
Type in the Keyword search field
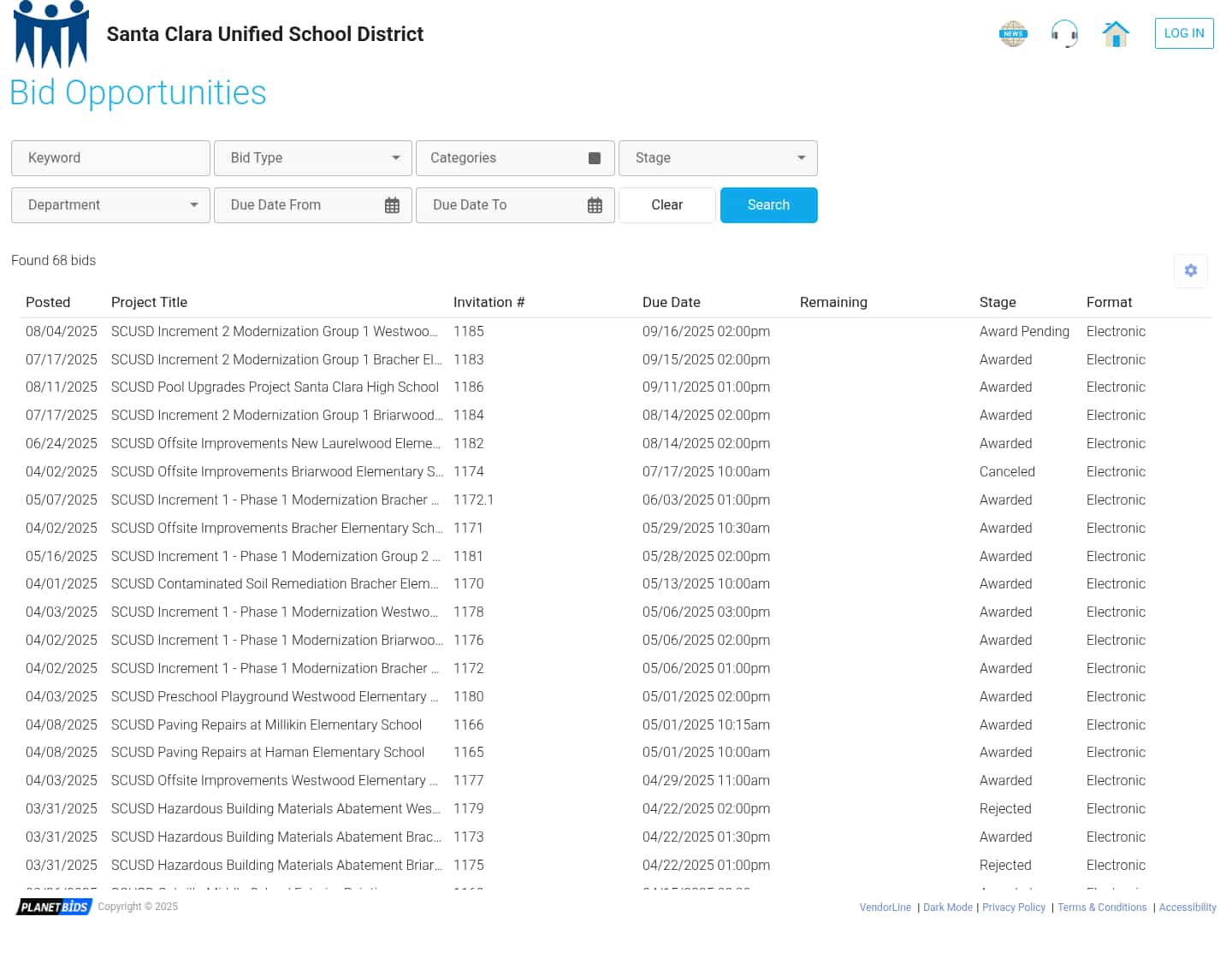tap(110, 158)
